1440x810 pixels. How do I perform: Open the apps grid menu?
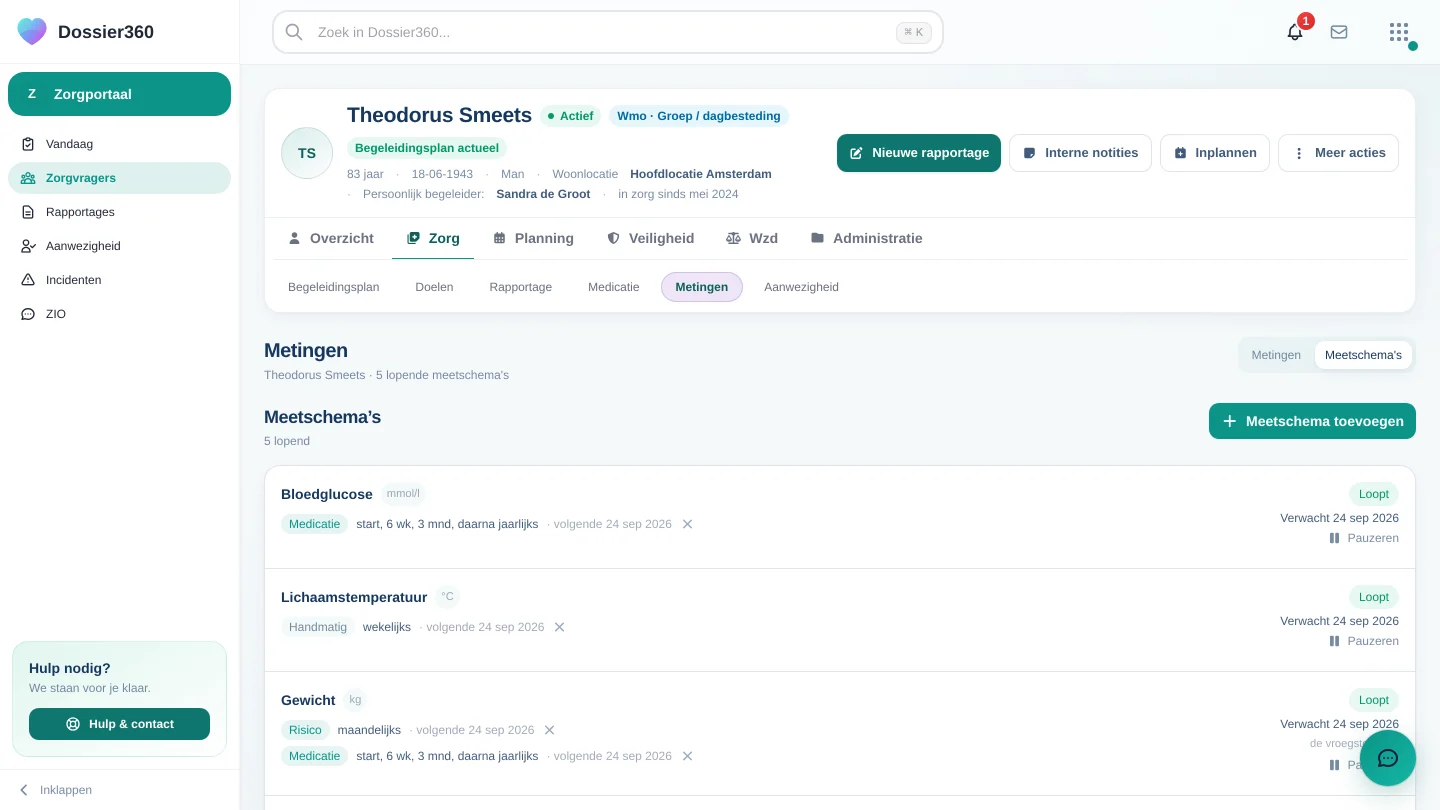point(1399,32)
